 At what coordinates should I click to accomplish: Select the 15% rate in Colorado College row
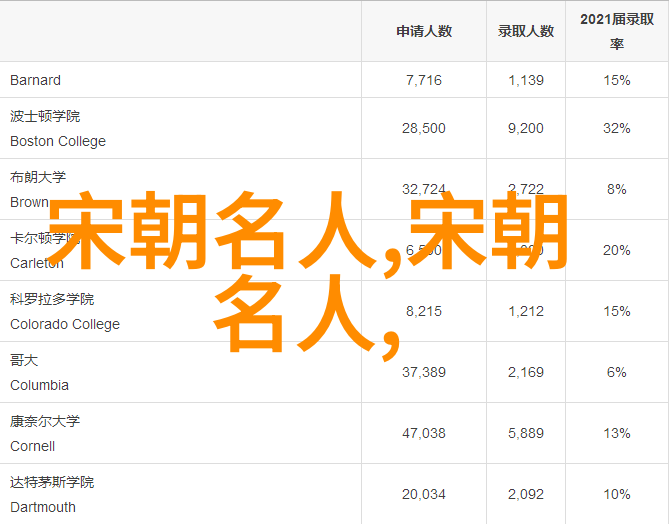point(617,312)
